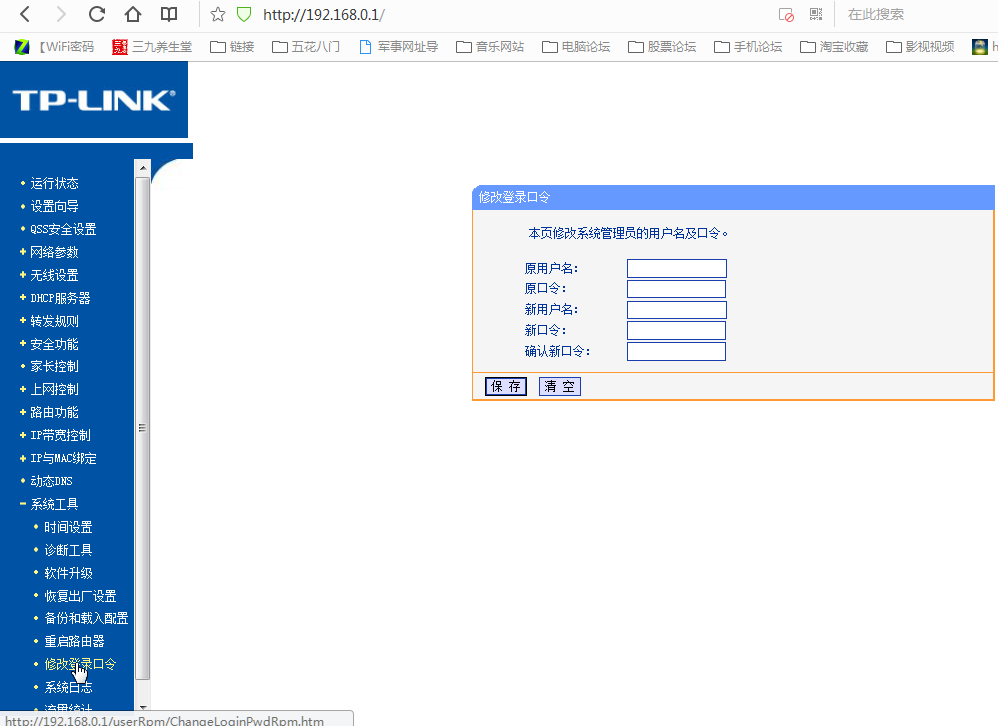Open the 链接 bookmark folder

[232, 46]
